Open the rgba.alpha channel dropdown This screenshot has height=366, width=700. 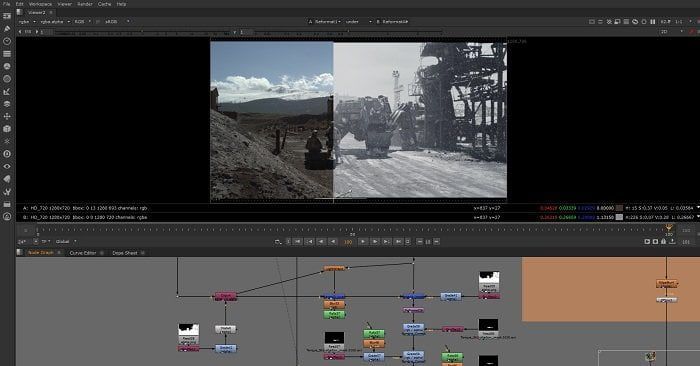(x=55, y=21)
